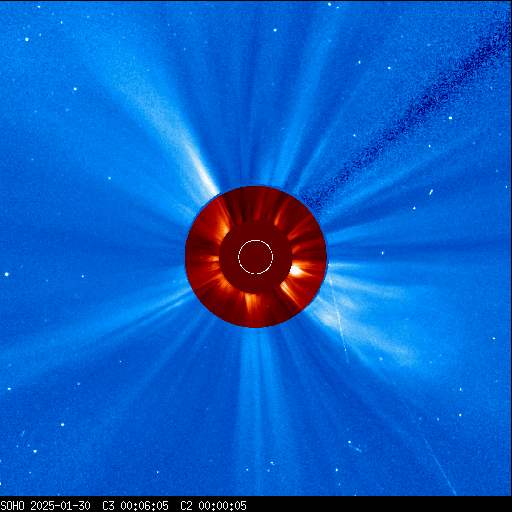Click the bright star at the far left edge
Screen dimensions: 512x512
pyautogui.click(x=6, y=274)
